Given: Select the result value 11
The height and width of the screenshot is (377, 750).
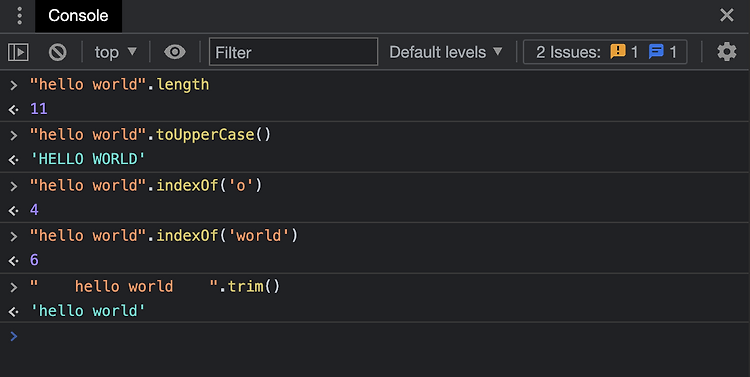Looking at the screenshot, I should pyautogui.click(x=39, y=109).
